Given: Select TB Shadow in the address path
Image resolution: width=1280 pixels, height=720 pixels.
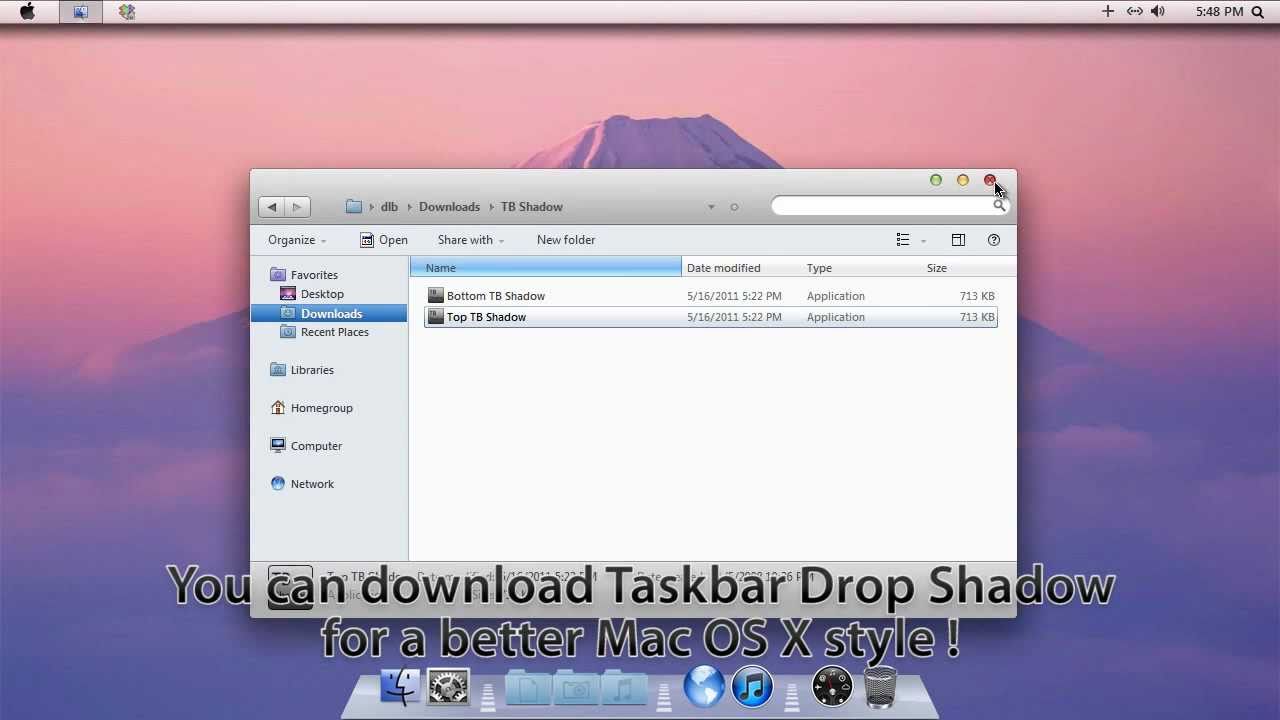Looking at the screenshot, I should [x=532, y=207].
